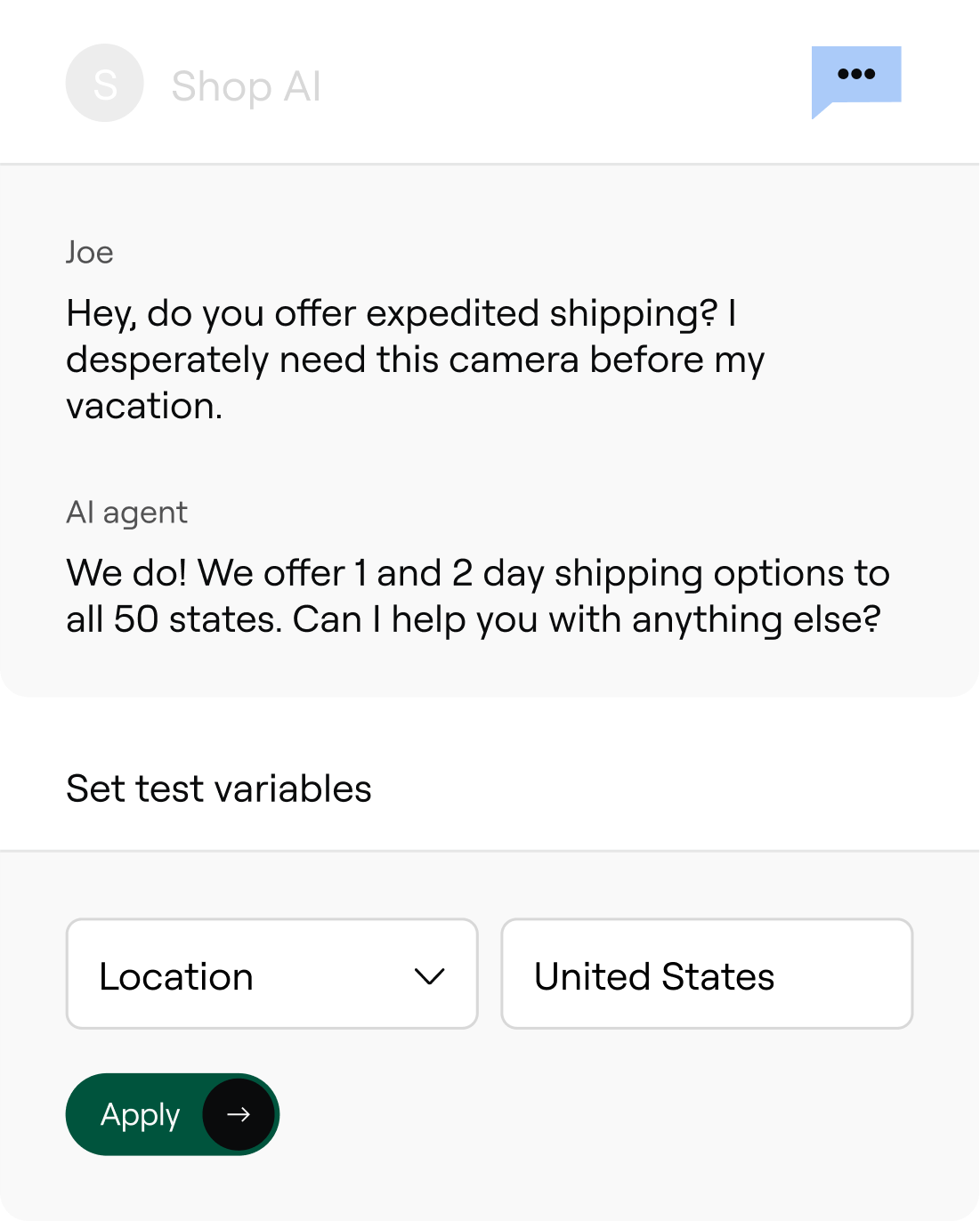The width and height of the screenshot is (980, 1221).
Task: Click the word vacation in Joe's message
Action: [x=144, y=407]
